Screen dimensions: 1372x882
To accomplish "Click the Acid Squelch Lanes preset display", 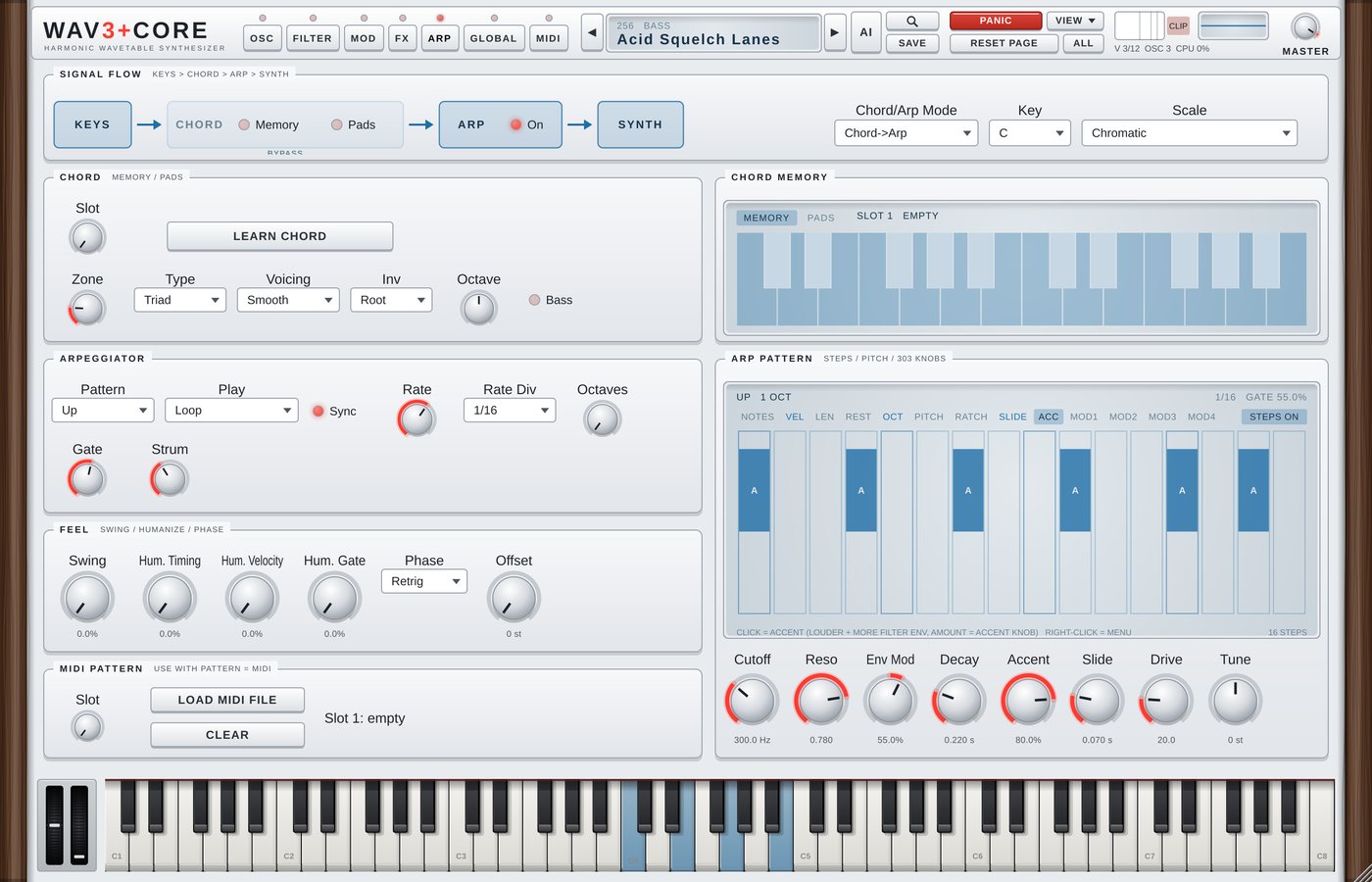I will coord(713,32).
